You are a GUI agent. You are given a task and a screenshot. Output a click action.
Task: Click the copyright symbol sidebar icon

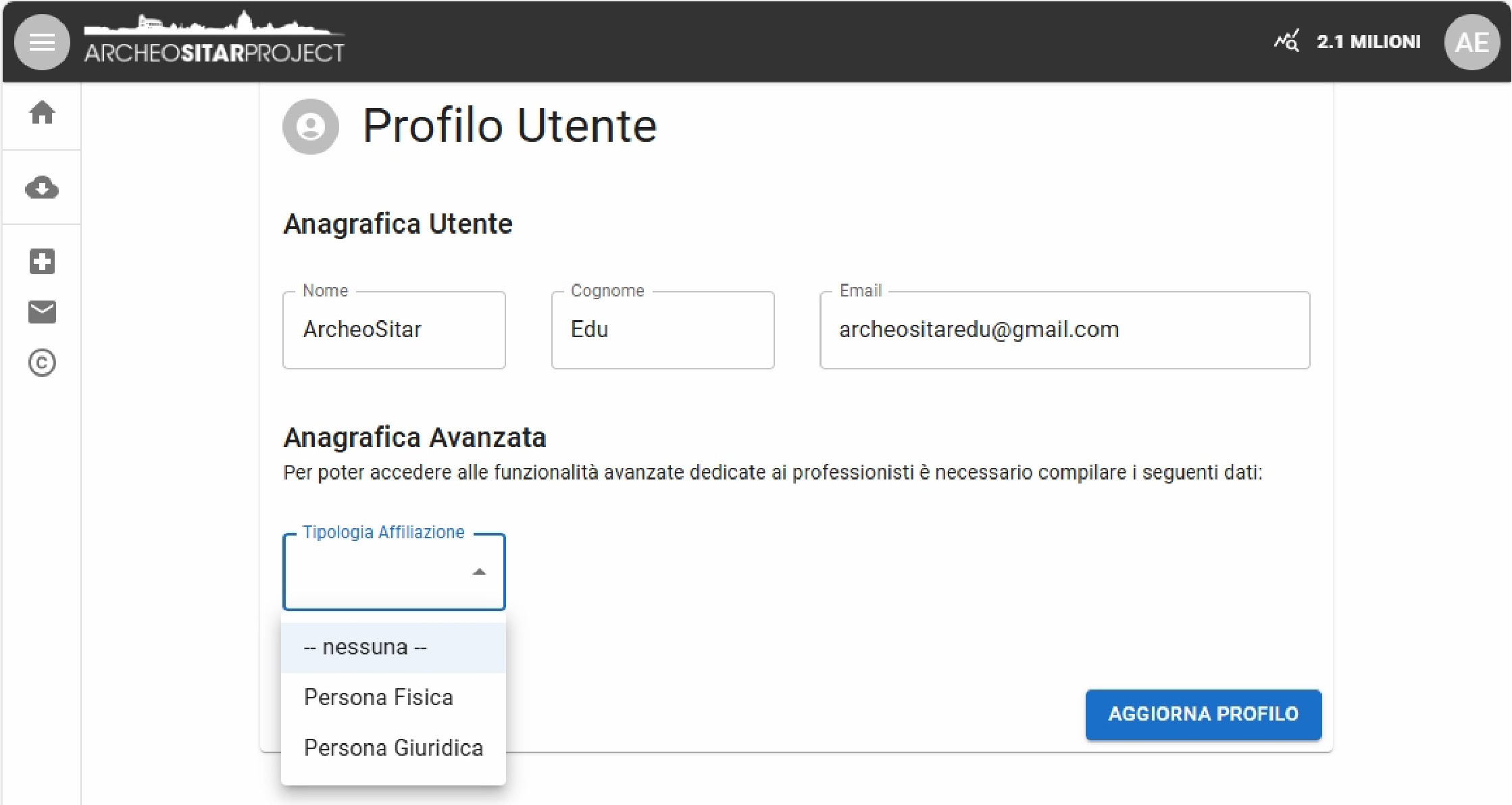42,363
